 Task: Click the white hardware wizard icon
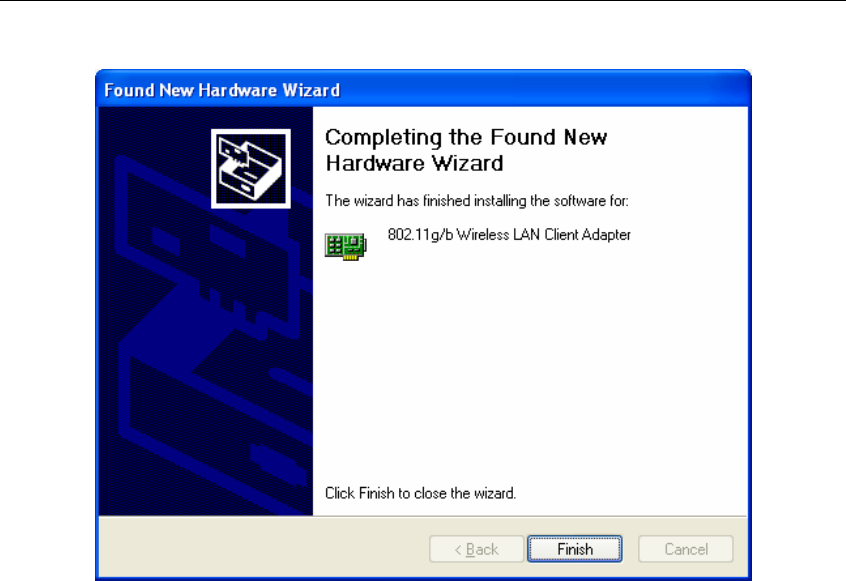251,168
